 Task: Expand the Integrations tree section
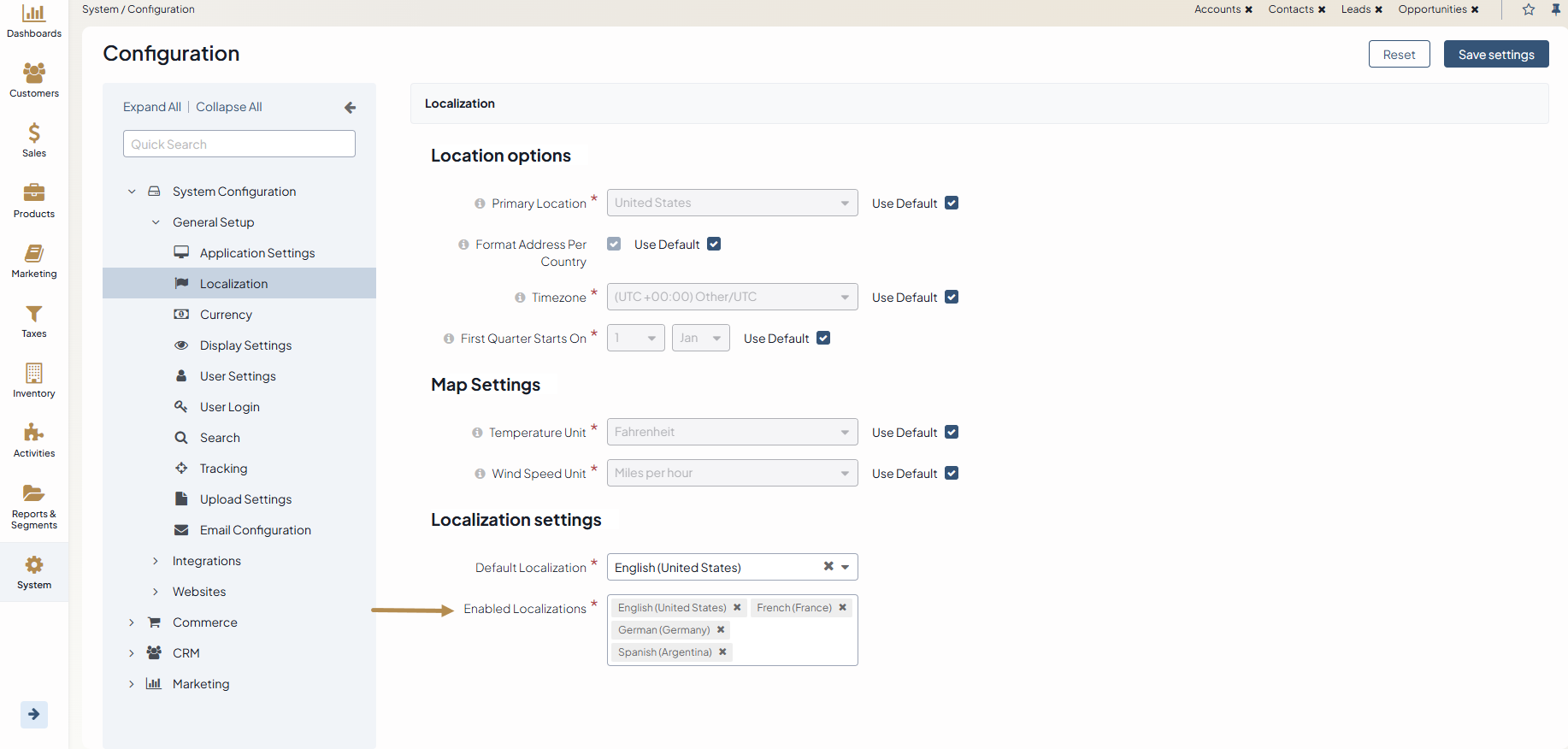tap(156, 561)
